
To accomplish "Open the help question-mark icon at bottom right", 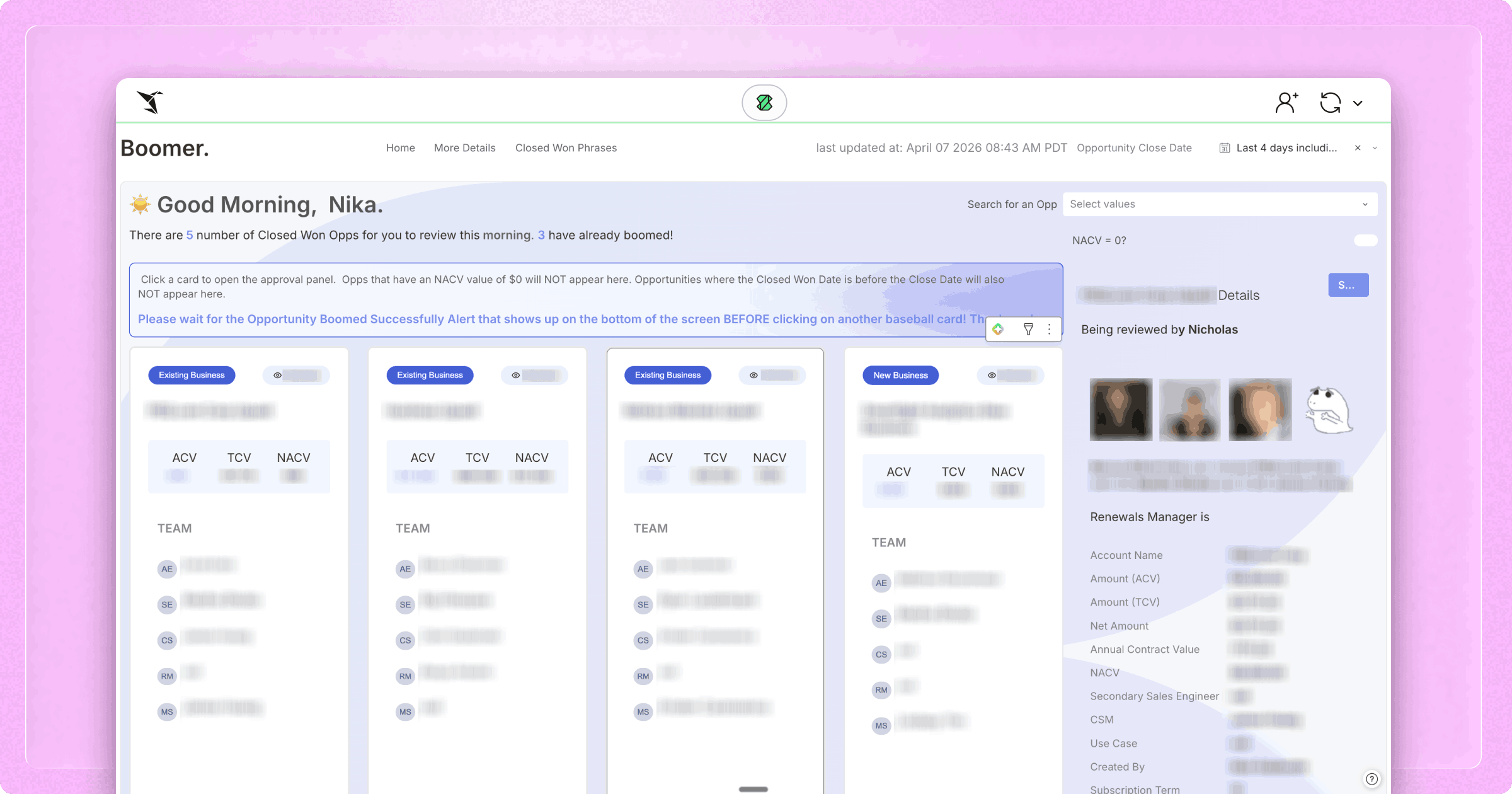I will (1371, 779).
